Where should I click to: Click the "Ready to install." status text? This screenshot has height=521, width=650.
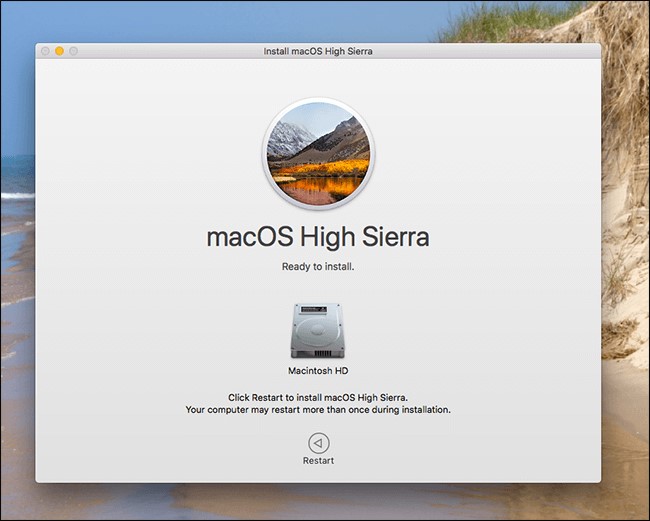pyautogui.click(x=318, y=267)
